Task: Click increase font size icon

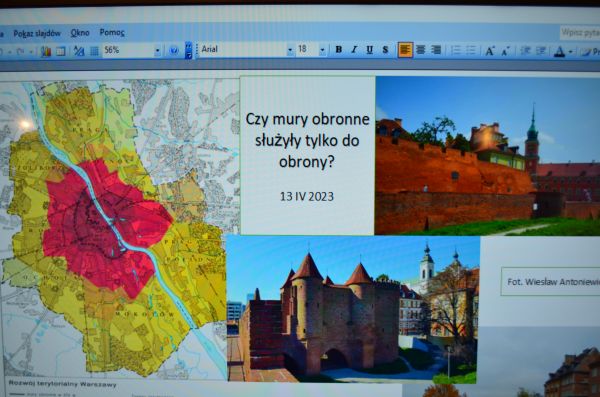Action: pos(490,51)
